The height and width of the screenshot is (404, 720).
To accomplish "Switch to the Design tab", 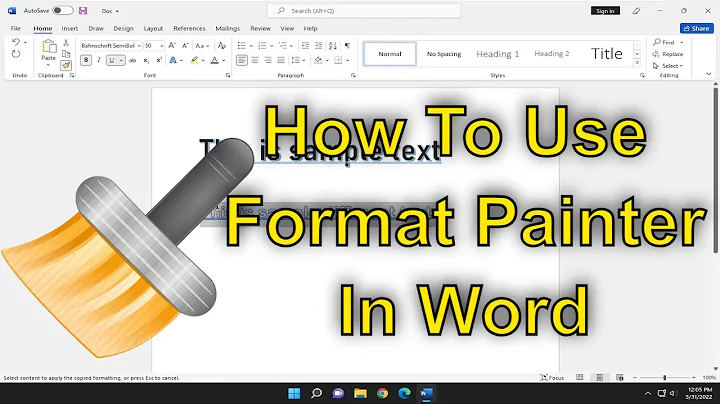I will [123, 28].
